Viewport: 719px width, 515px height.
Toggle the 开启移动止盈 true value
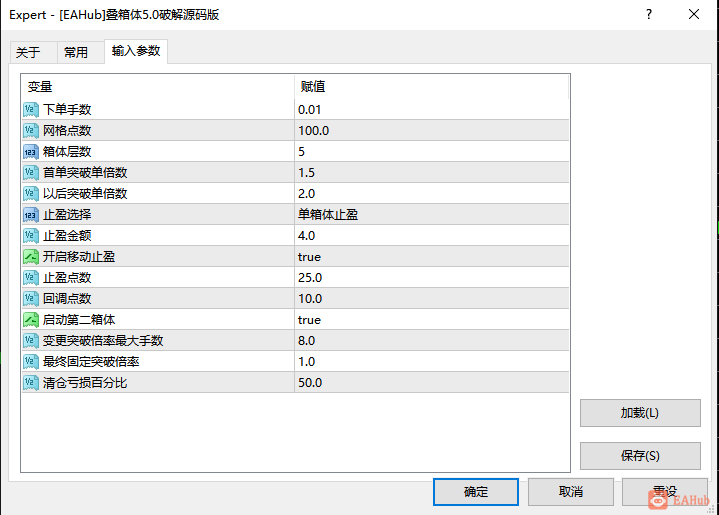(x=431, y=257)
